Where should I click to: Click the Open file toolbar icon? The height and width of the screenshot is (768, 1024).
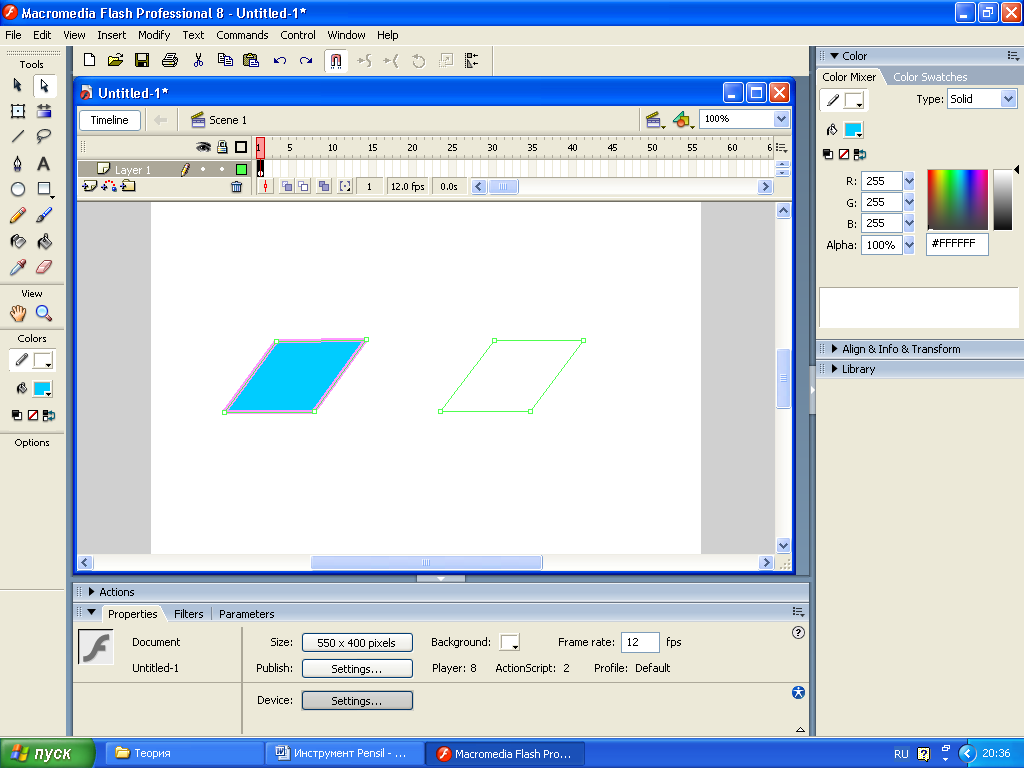[x=116, y=61]
